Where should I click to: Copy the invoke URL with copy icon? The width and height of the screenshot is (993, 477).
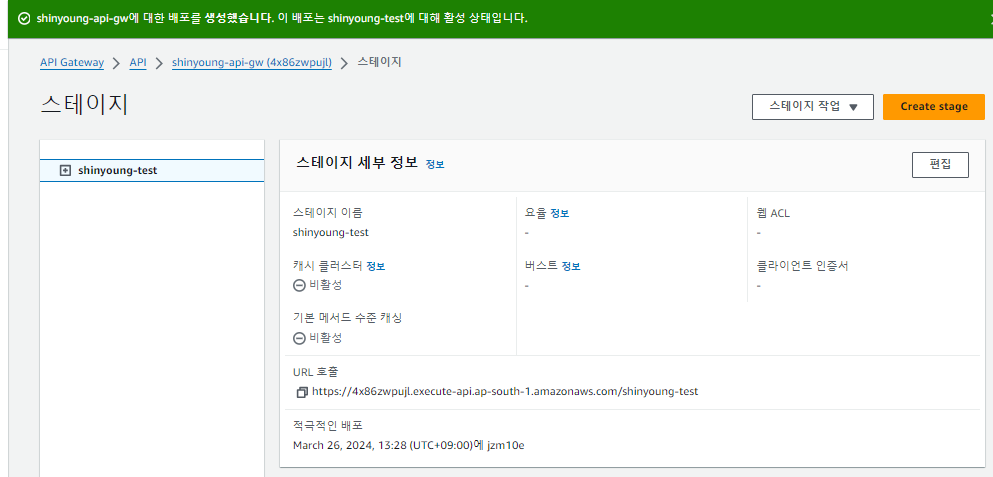click(302, 392)
